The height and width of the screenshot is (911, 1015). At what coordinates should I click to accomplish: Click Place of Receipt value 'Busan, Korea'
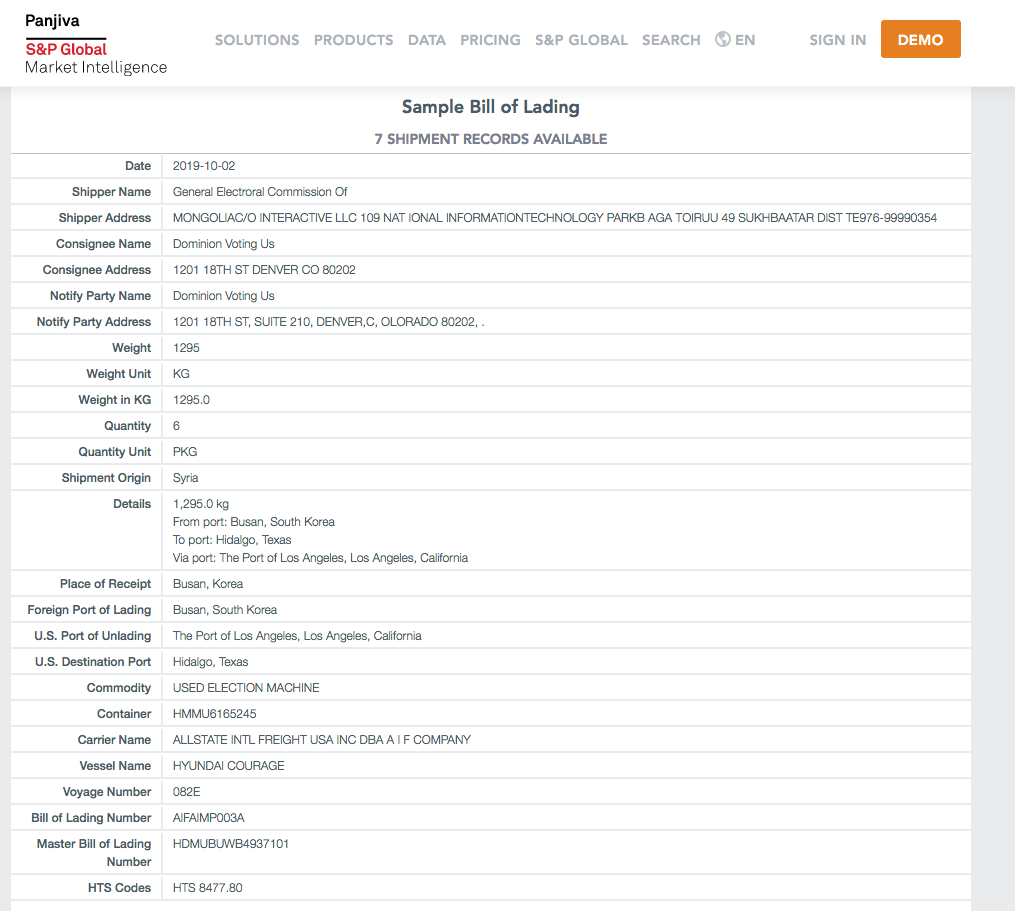(x=208, y=584)
